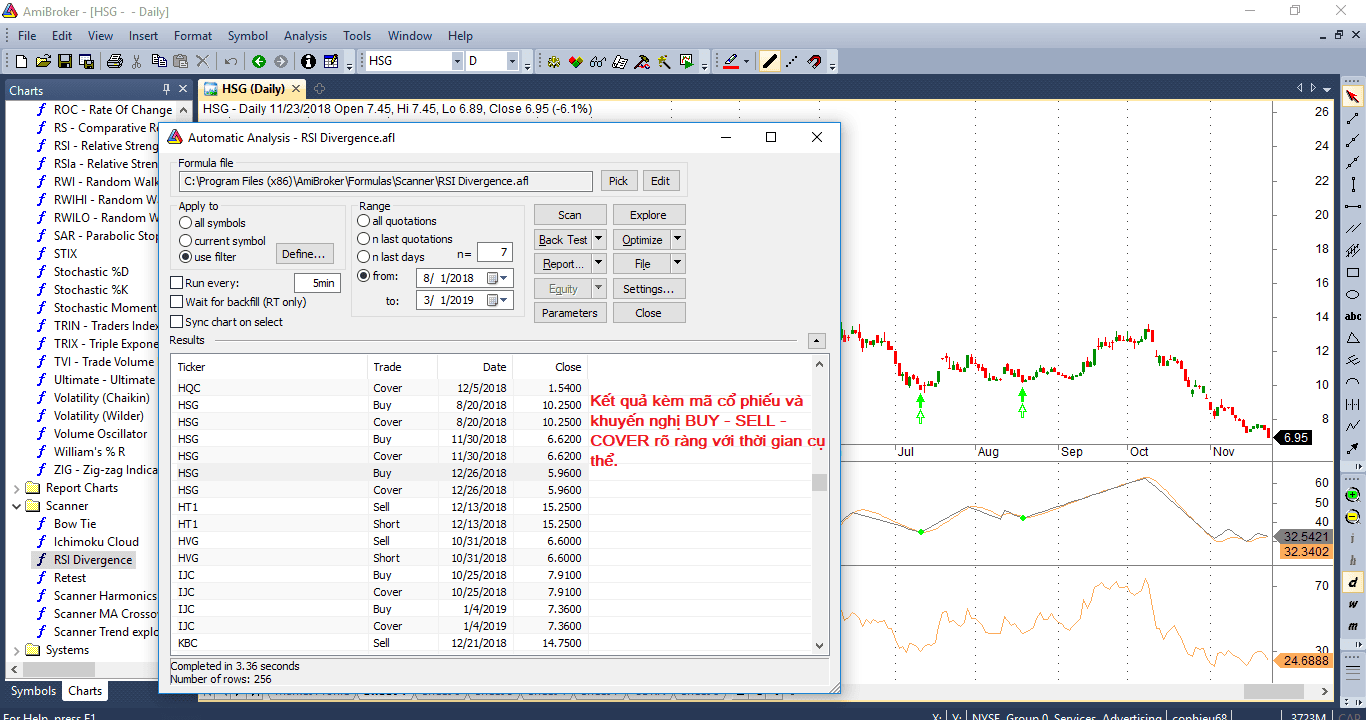Viewport: 1366px width, 720px height.
Task: Open a file with the folder icon
Action: click(45, 62)
